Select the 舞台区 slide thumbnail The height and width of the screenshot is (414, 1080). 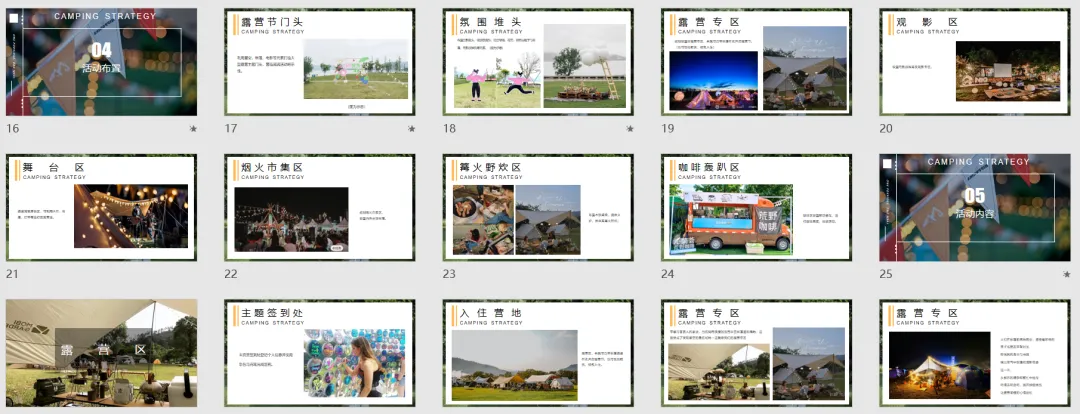tap(101, 207)
